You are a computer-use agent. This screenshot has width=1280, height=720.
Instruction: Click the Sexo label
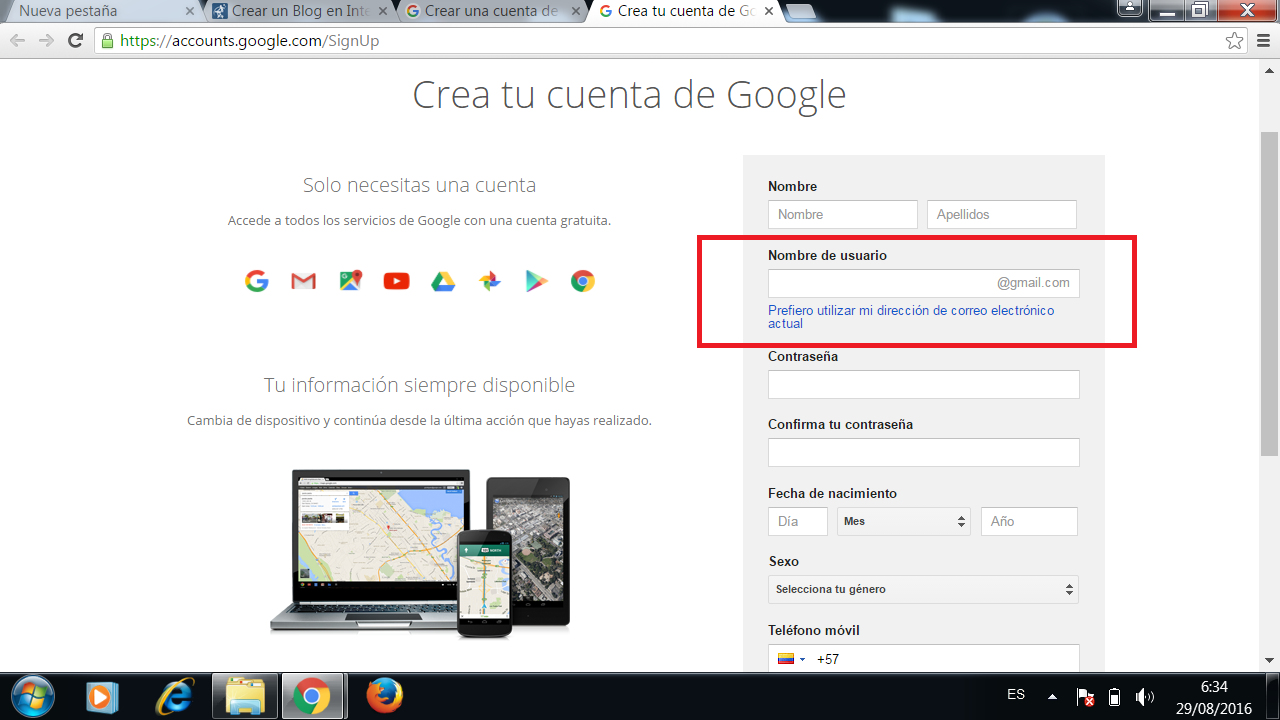click(x=783, y=561)
